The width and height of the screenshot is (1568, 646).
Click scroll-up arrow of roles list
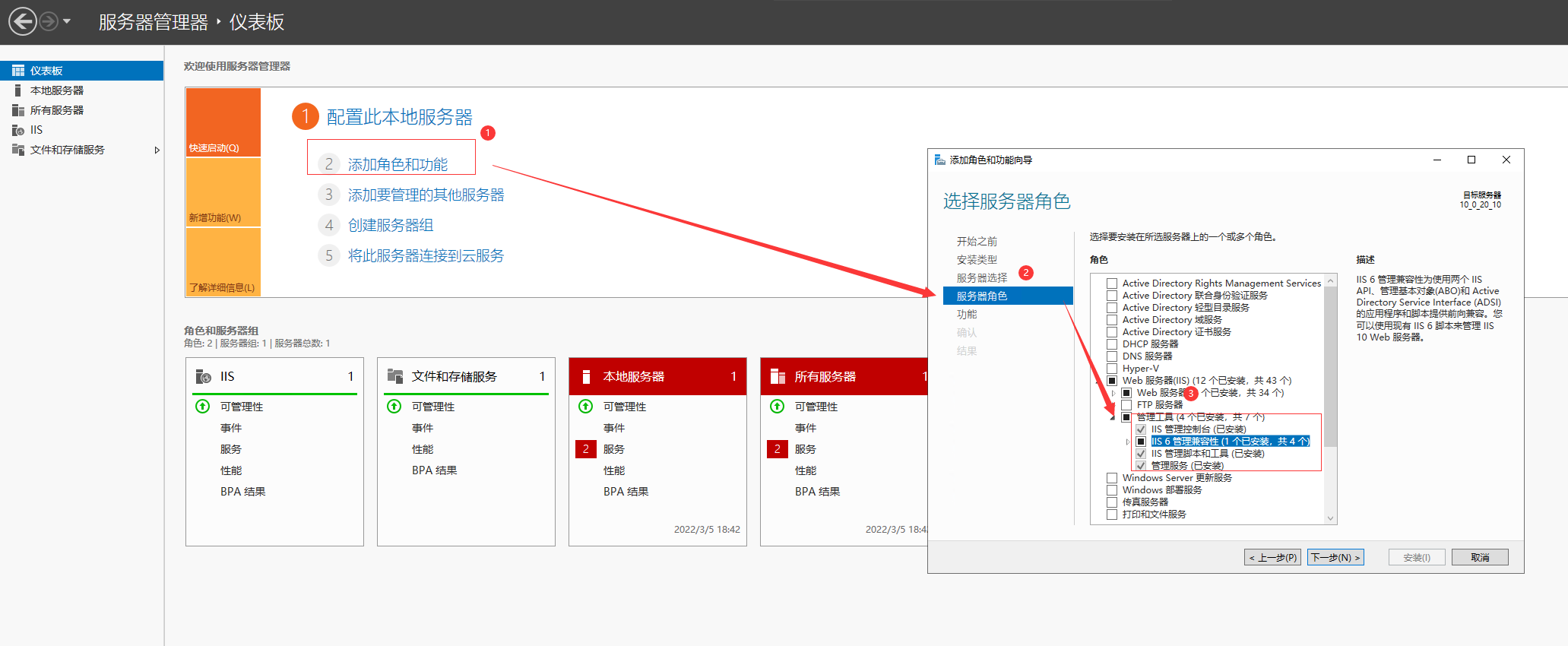tap(1330, 281)
